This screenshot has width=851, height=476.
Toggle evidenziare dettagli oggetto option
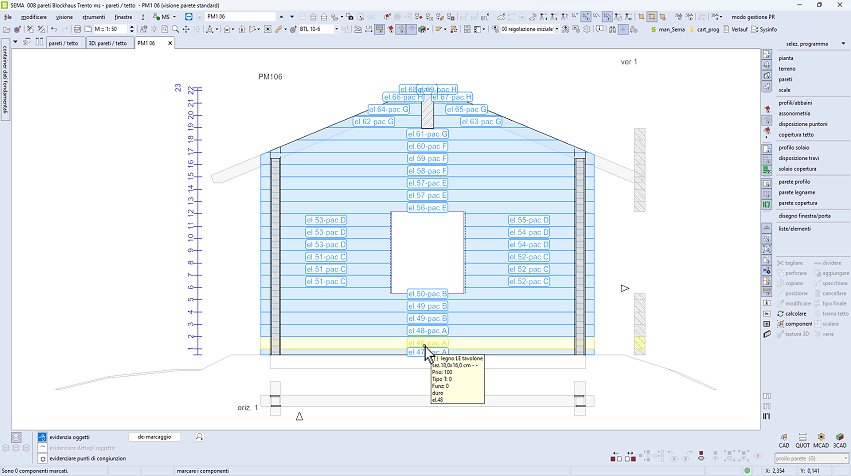(x=42, y=447)
